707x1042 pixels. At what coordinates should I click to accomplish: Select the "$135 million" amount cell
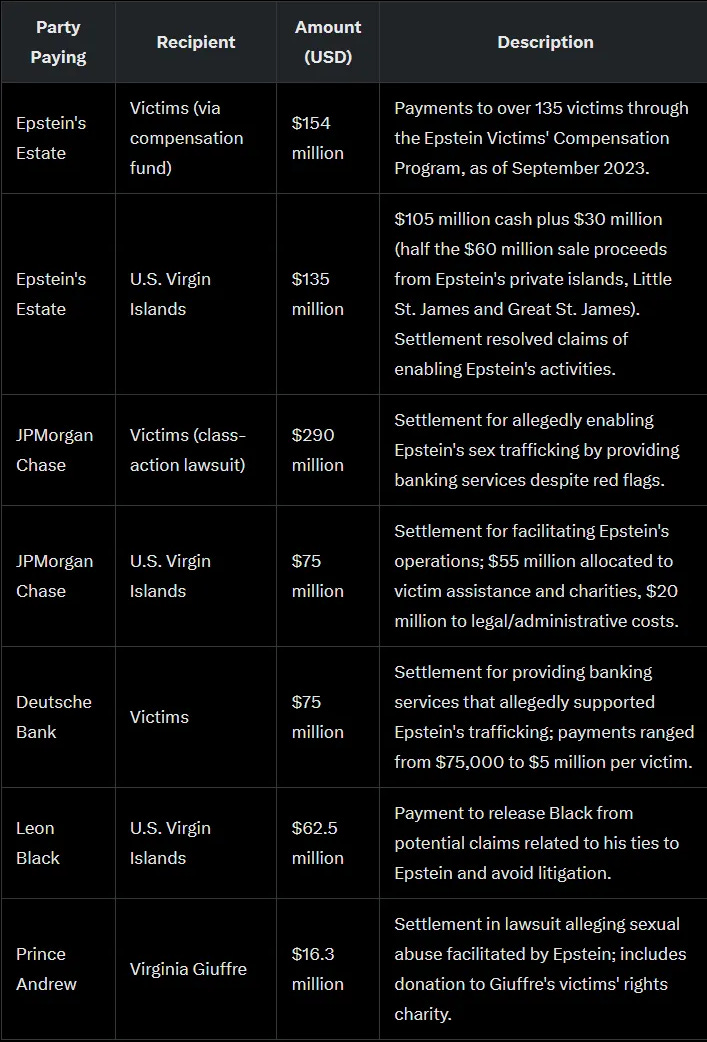pyautogui.click(x=317, y=294)
